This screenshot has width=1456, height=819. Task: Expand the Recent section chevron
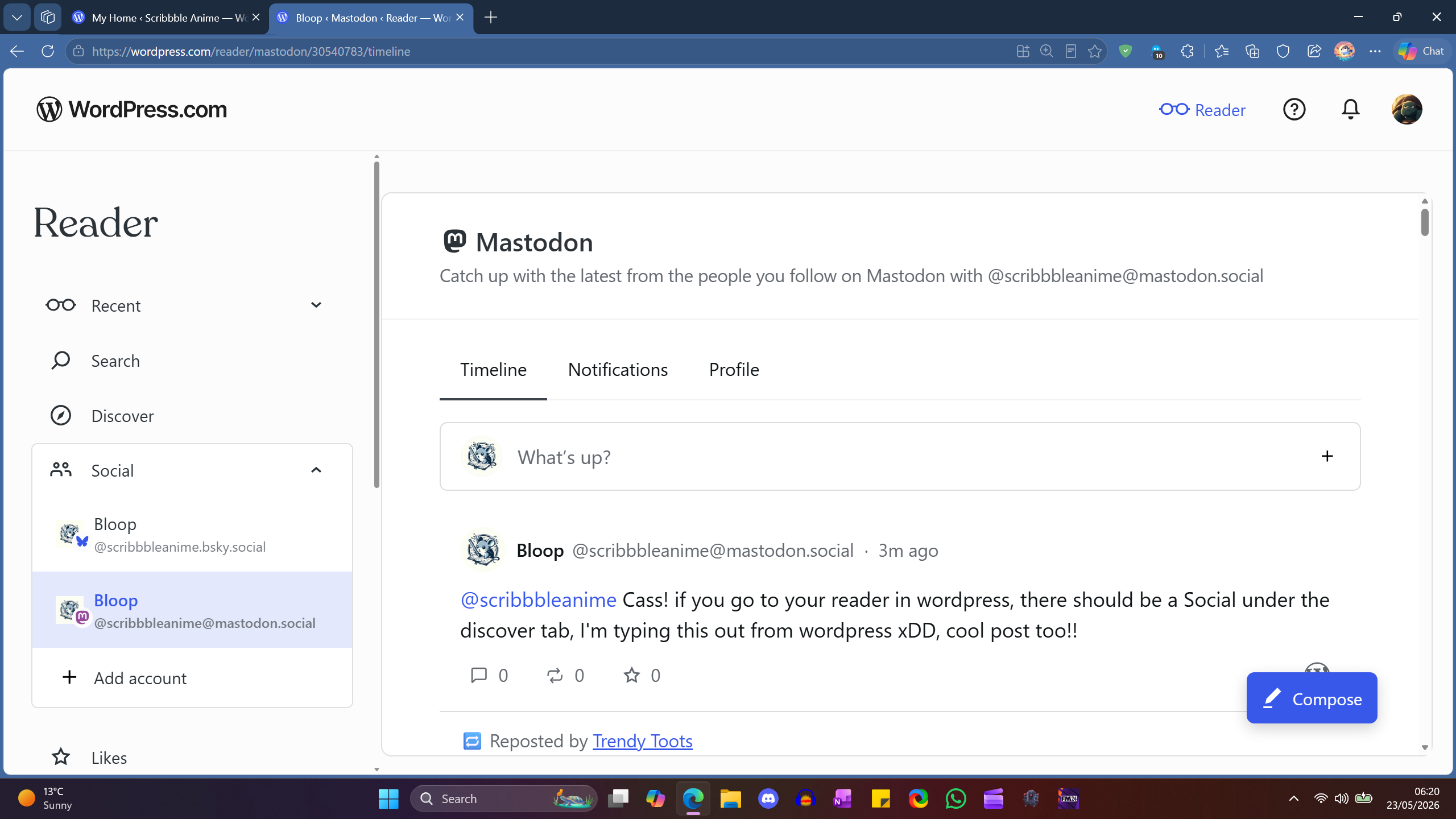316,305
